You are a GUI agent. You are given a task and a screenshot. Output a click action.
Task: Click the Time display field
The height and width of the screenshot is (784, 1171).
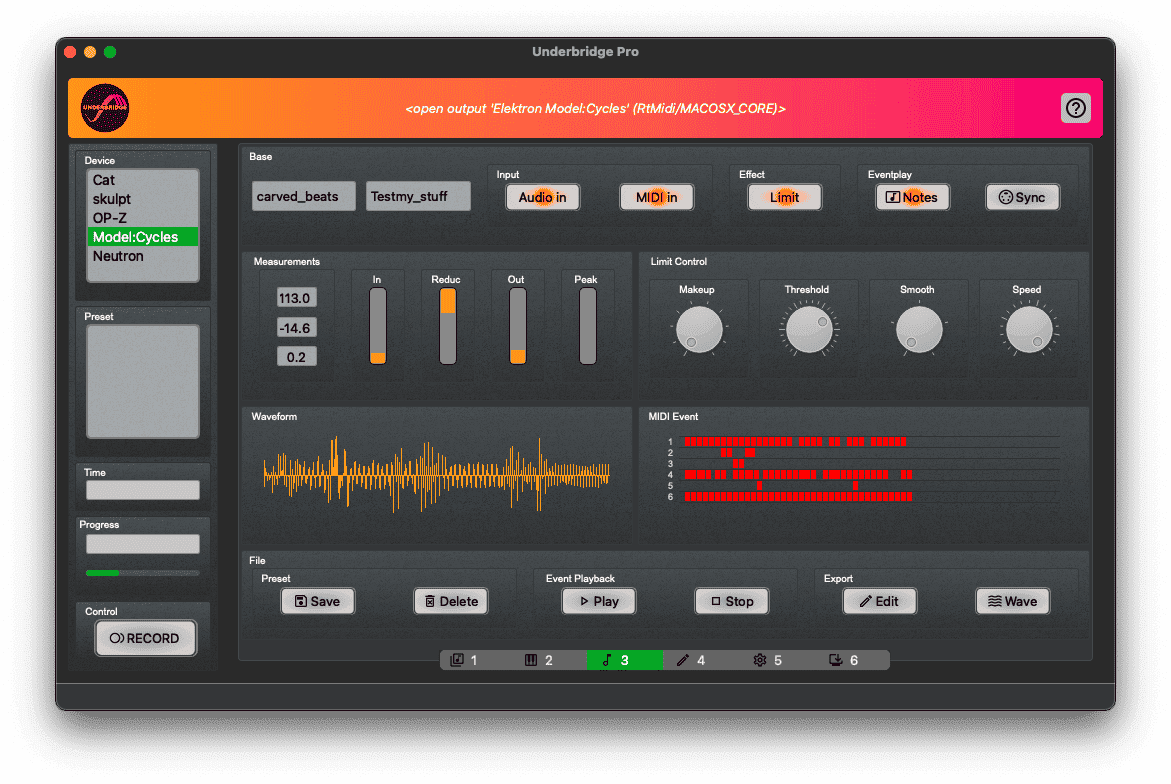pyautogui.click(x=143, y=490)
